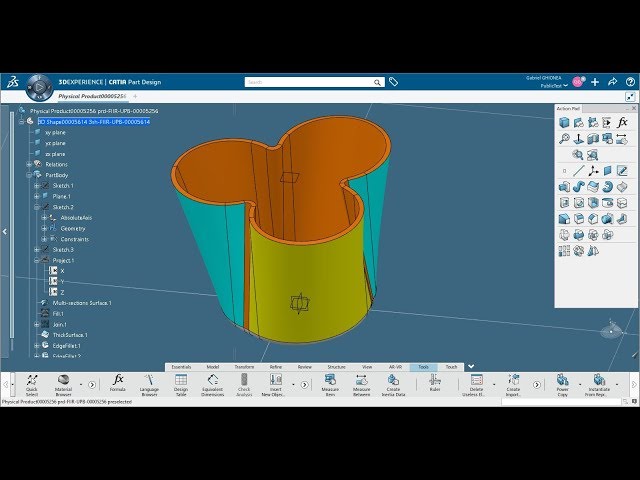This screenshot has width=640, height=480.
Task: Switch to the Review tab
Action: (x=304, y=367)
